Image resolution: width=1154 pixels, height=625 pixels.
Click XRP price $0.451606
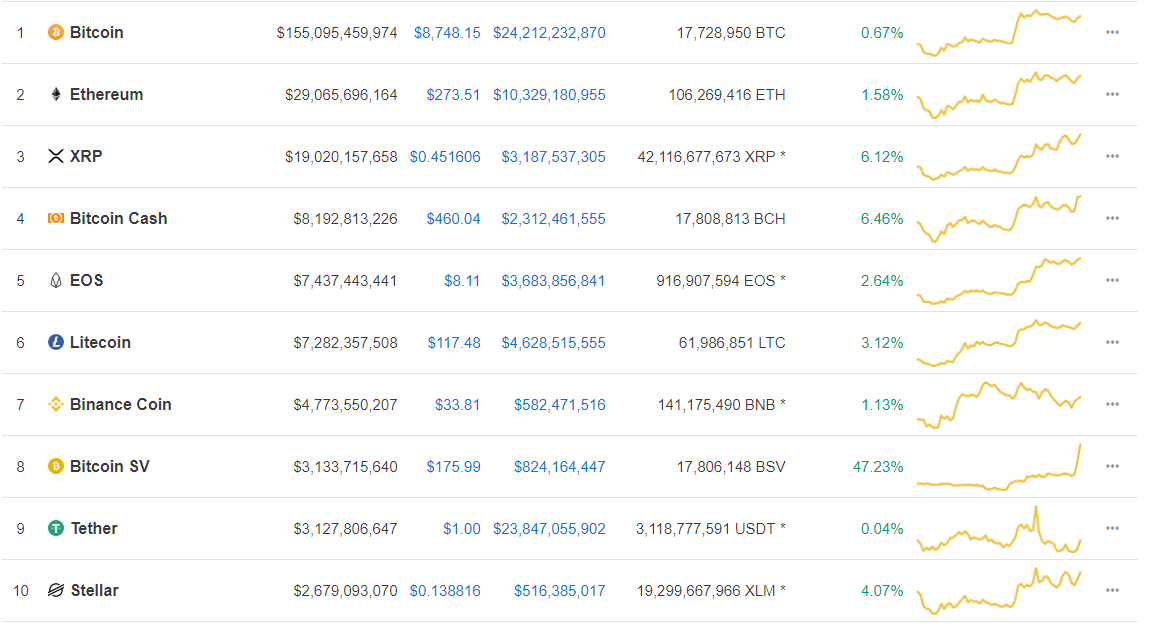tap(445, 157)
